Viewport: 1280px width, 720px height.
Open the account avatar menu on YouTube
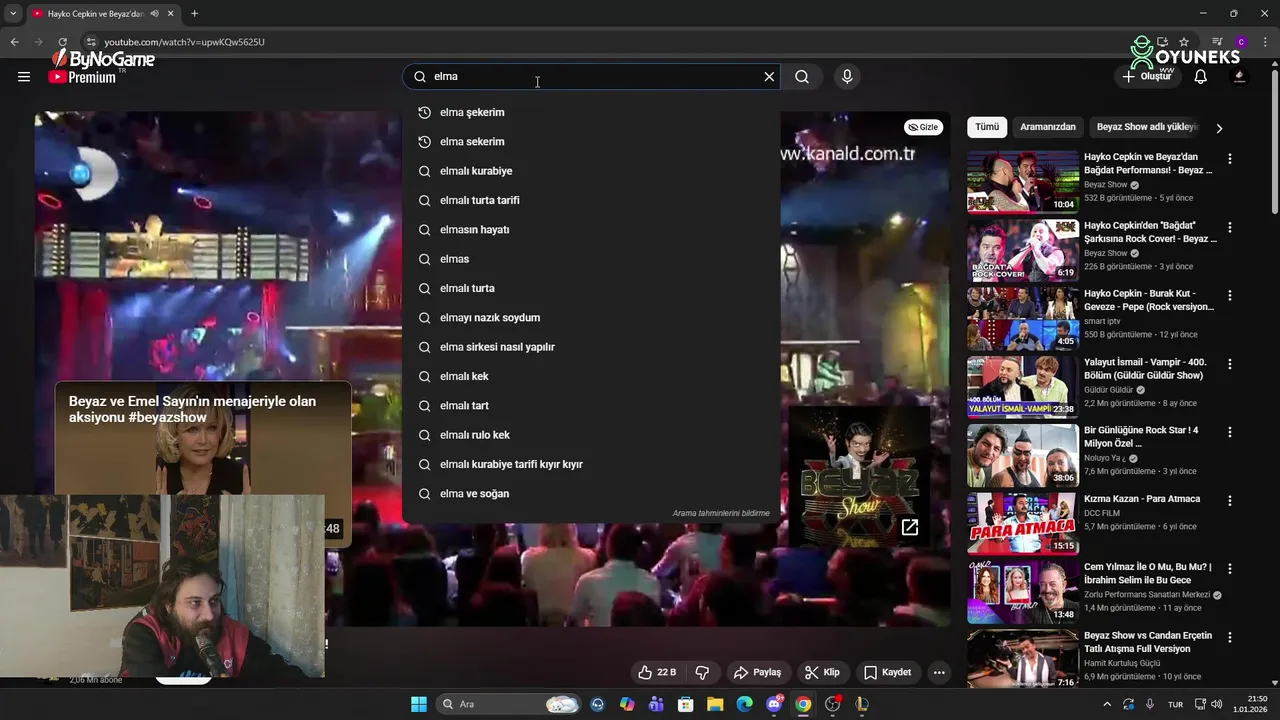pyautogui.click(x=1240, y=76)
